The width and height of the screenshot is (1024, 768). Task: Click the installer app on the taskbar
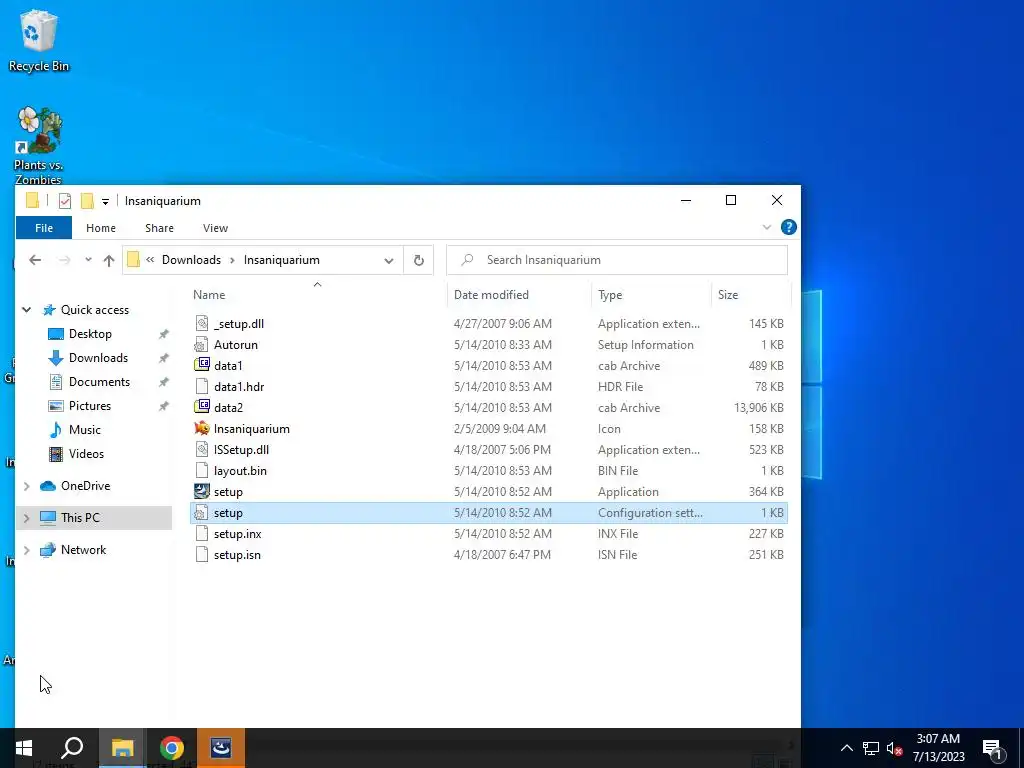(x=221, y=748)
